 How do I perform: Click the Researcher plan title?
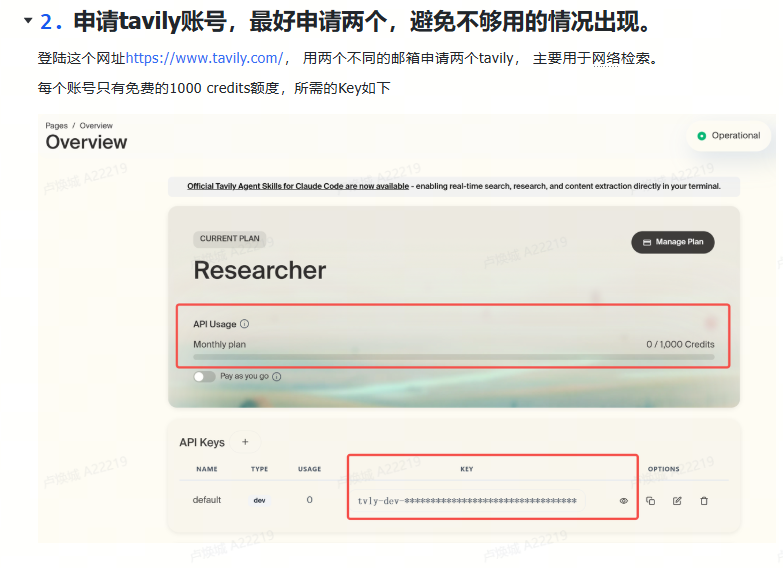pos(260,271)
